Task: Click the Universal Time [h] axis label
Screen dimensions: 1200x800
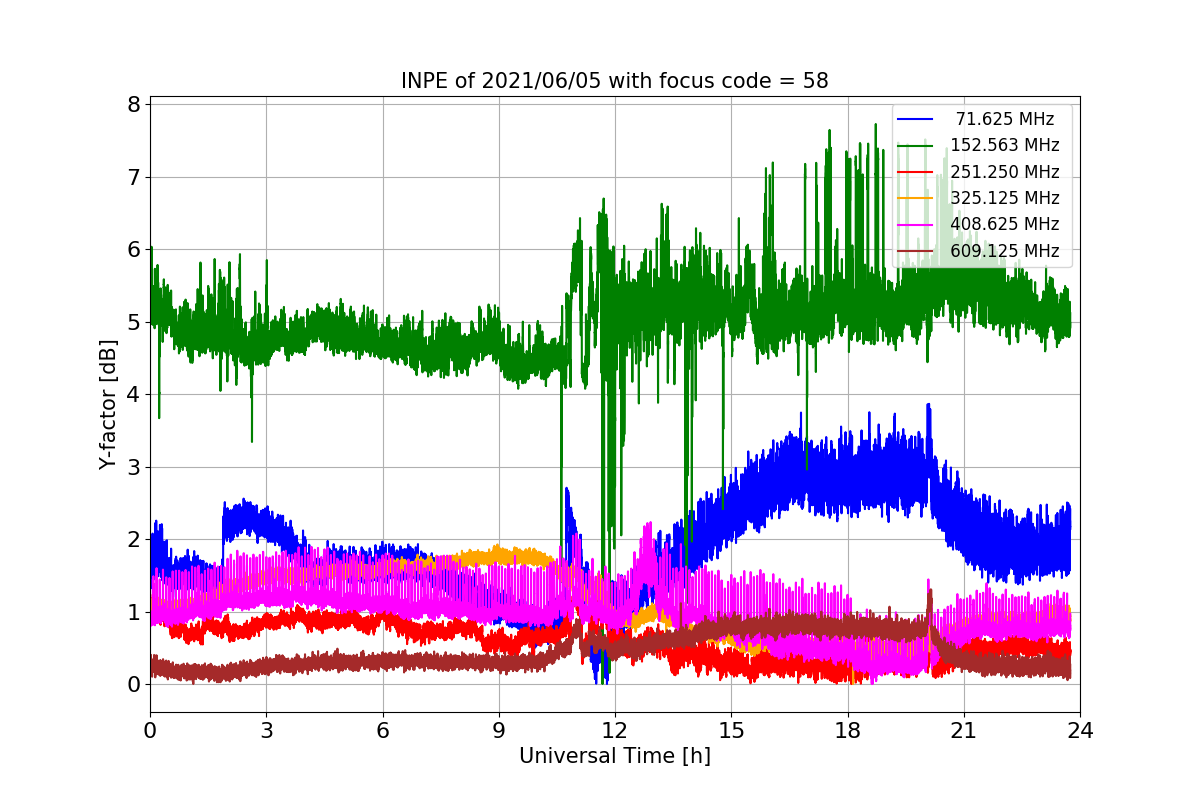Action: pyautogui.click(x=614, y=757)
